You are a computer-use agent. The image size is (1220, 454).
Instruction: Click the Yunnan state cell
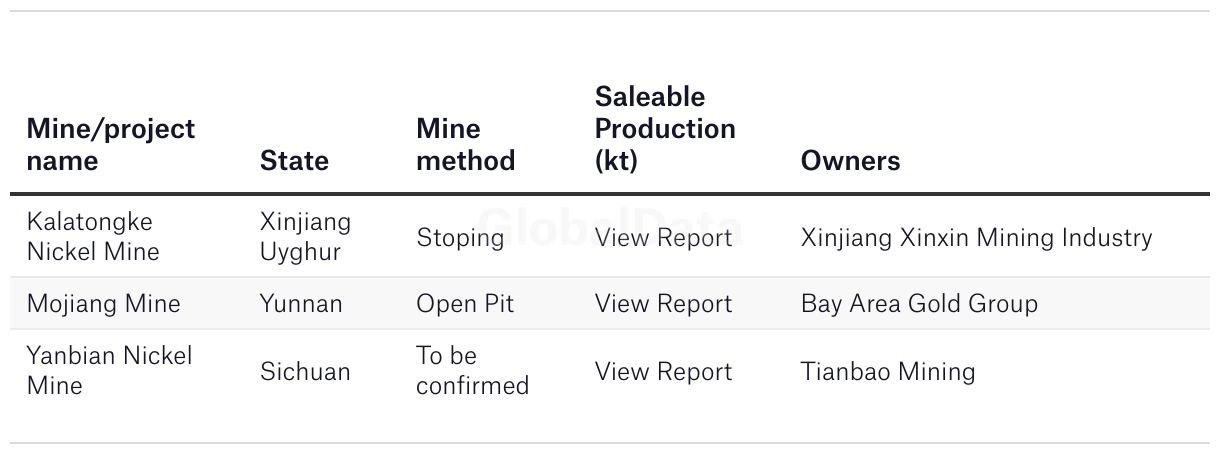click(x=301, y=303)
